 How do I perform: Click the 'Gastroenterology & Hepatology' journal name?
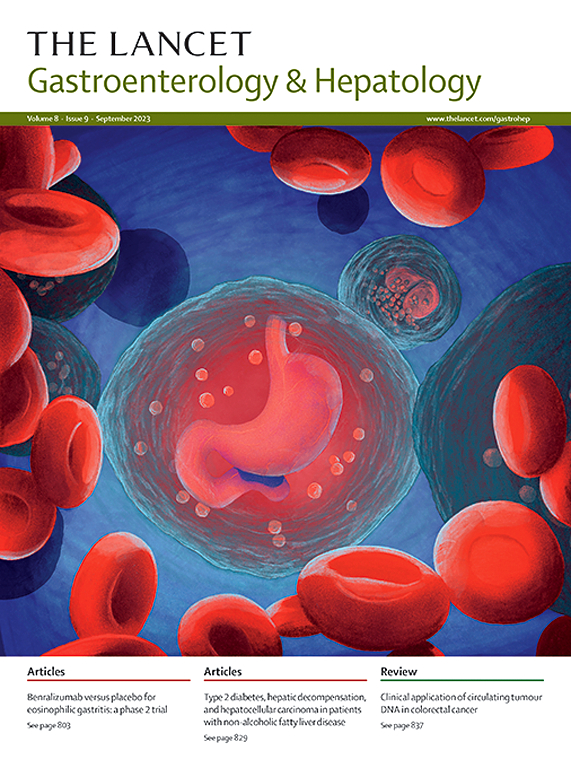click(x=254, y=83)
